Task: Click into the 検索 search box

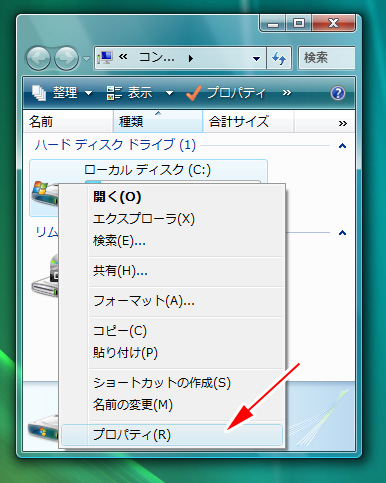Action: [x=327, y=58]
